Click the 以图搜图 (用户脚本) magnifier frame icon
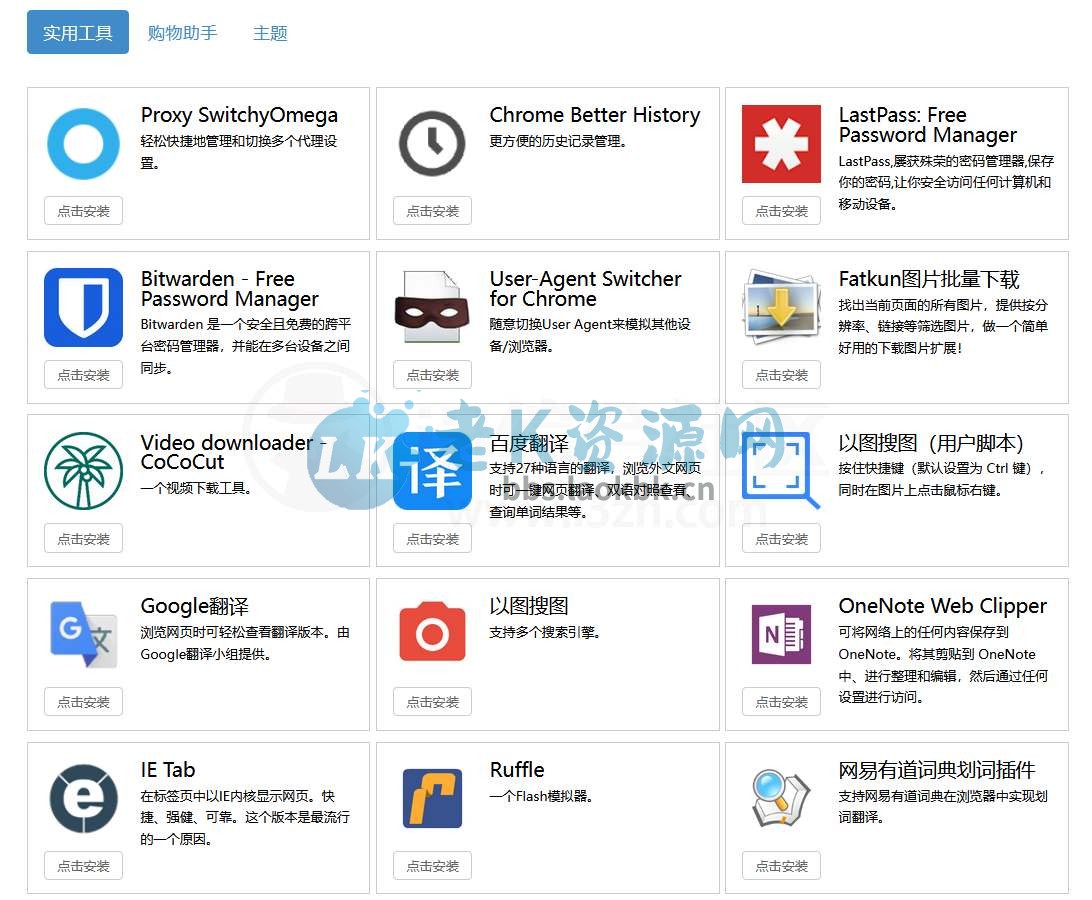The width and height of the screenshot is (1092, 900). pyautogui.click(x=781, y=470)
